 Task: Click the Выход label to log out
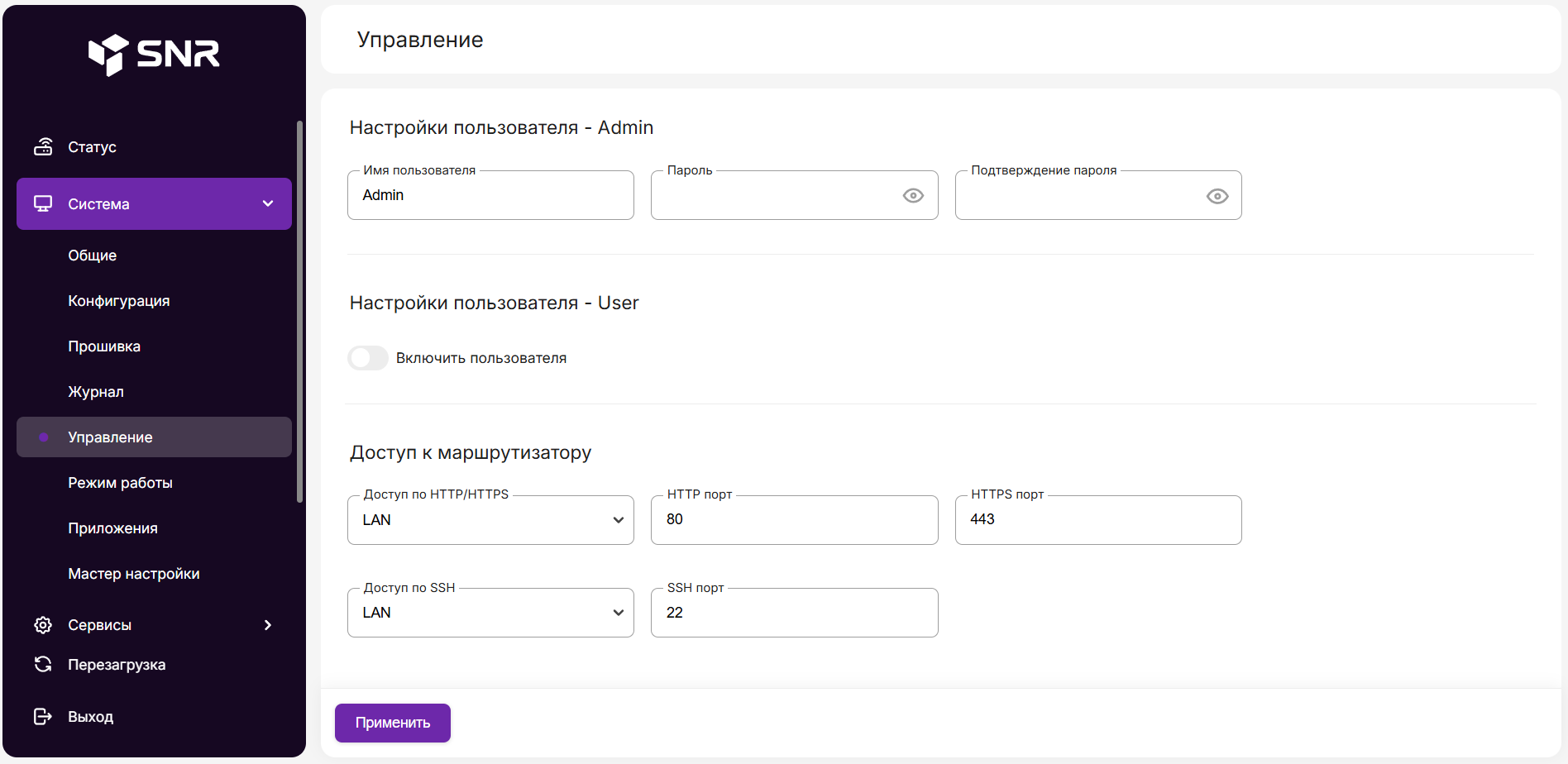[x=90, y=717]
